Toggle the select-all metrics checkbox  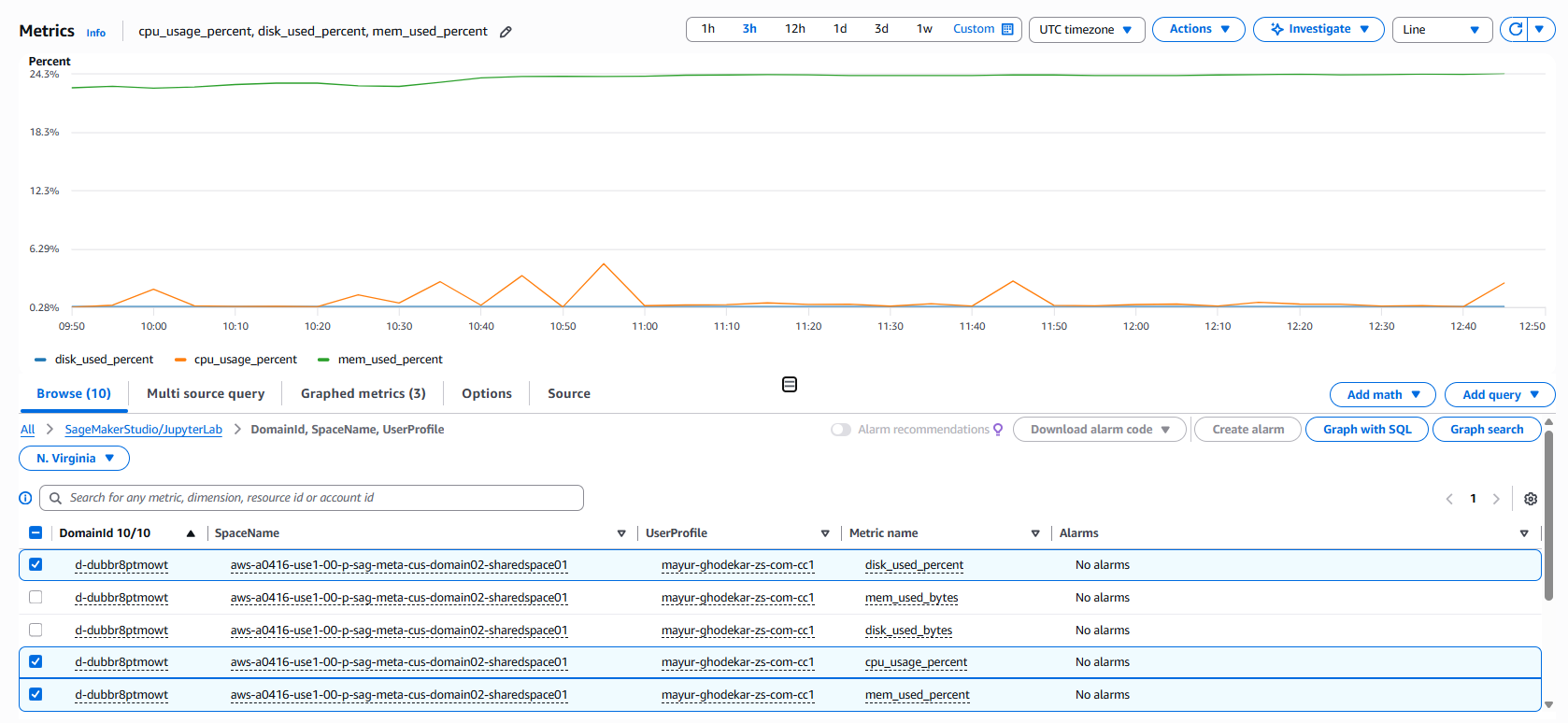(36, 532)
